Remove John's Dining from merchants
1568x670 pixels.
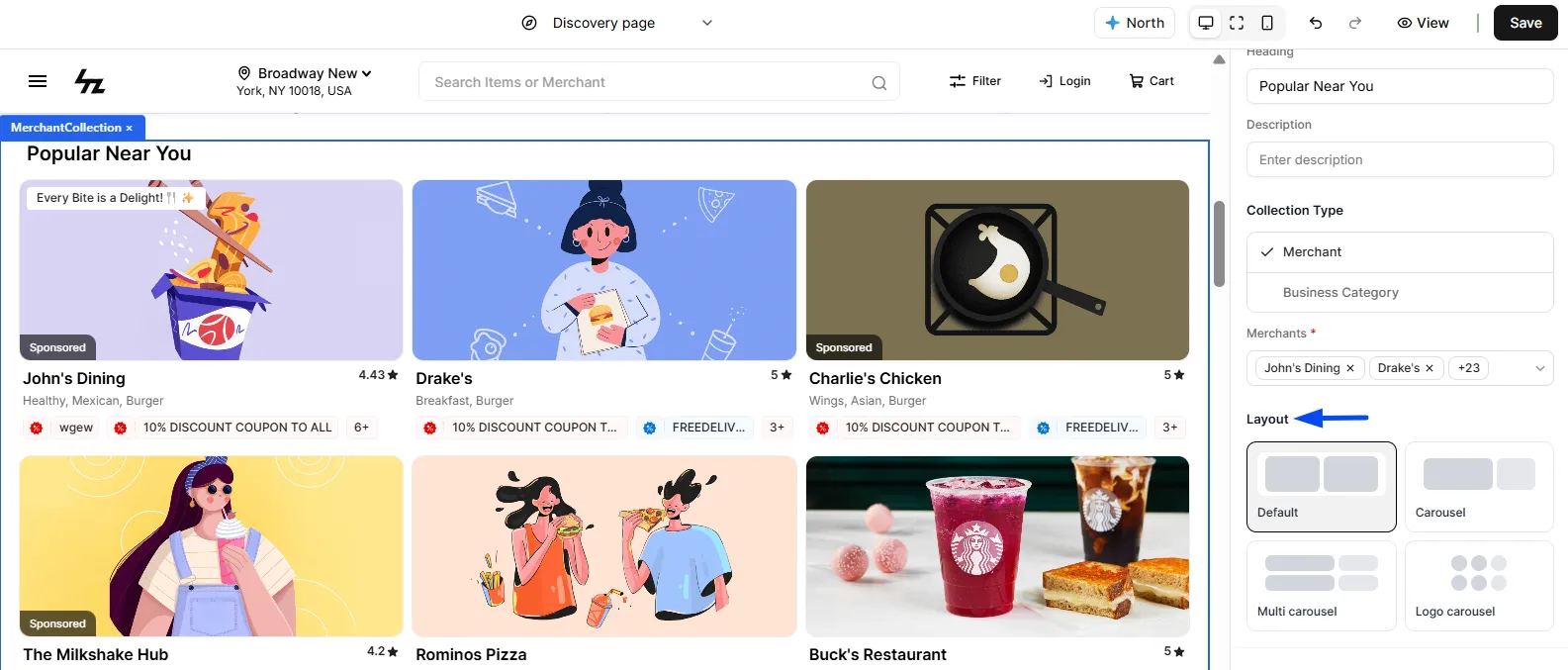1350,368
